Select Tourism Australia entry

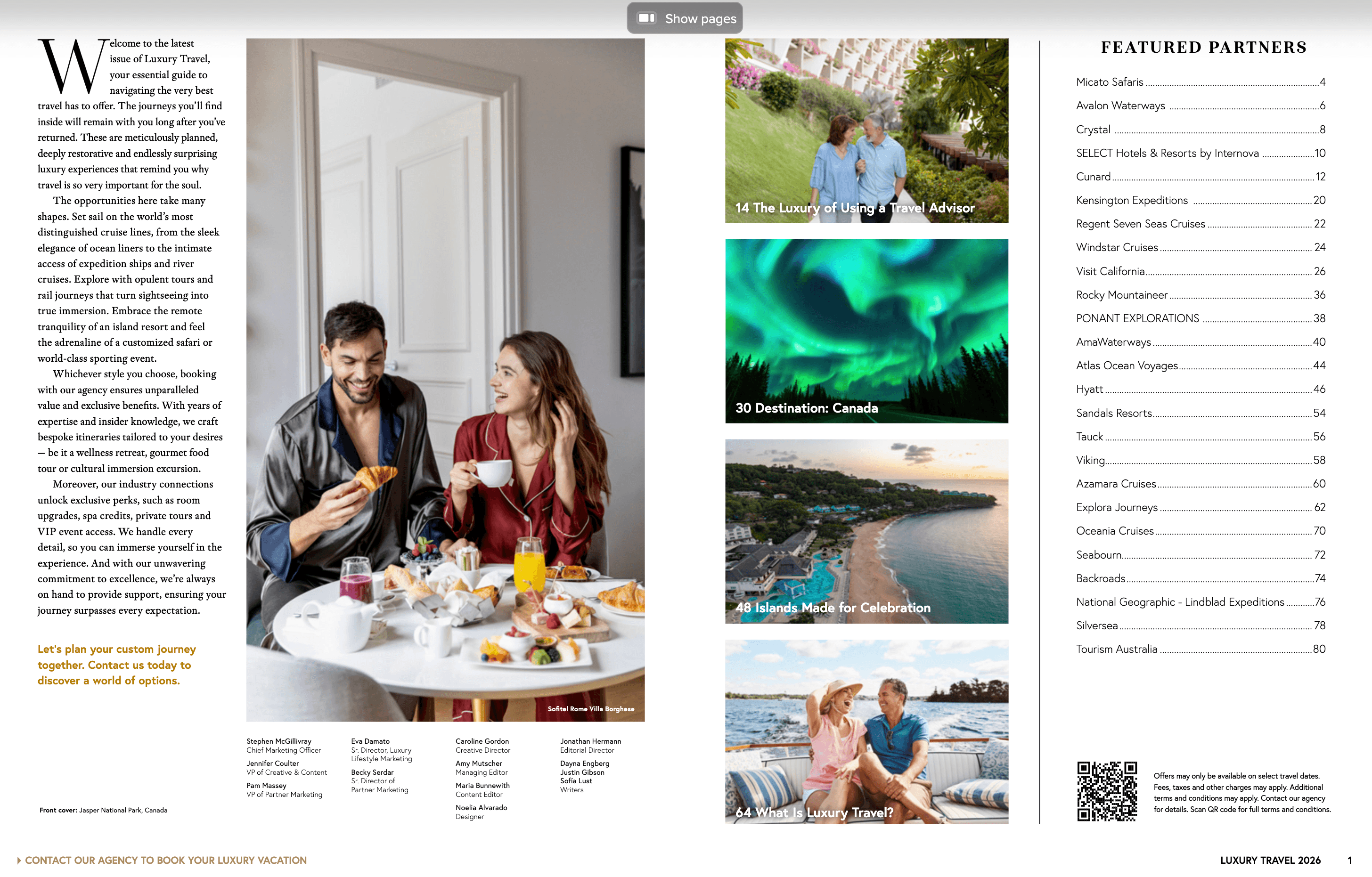[x=1200, y=649]
